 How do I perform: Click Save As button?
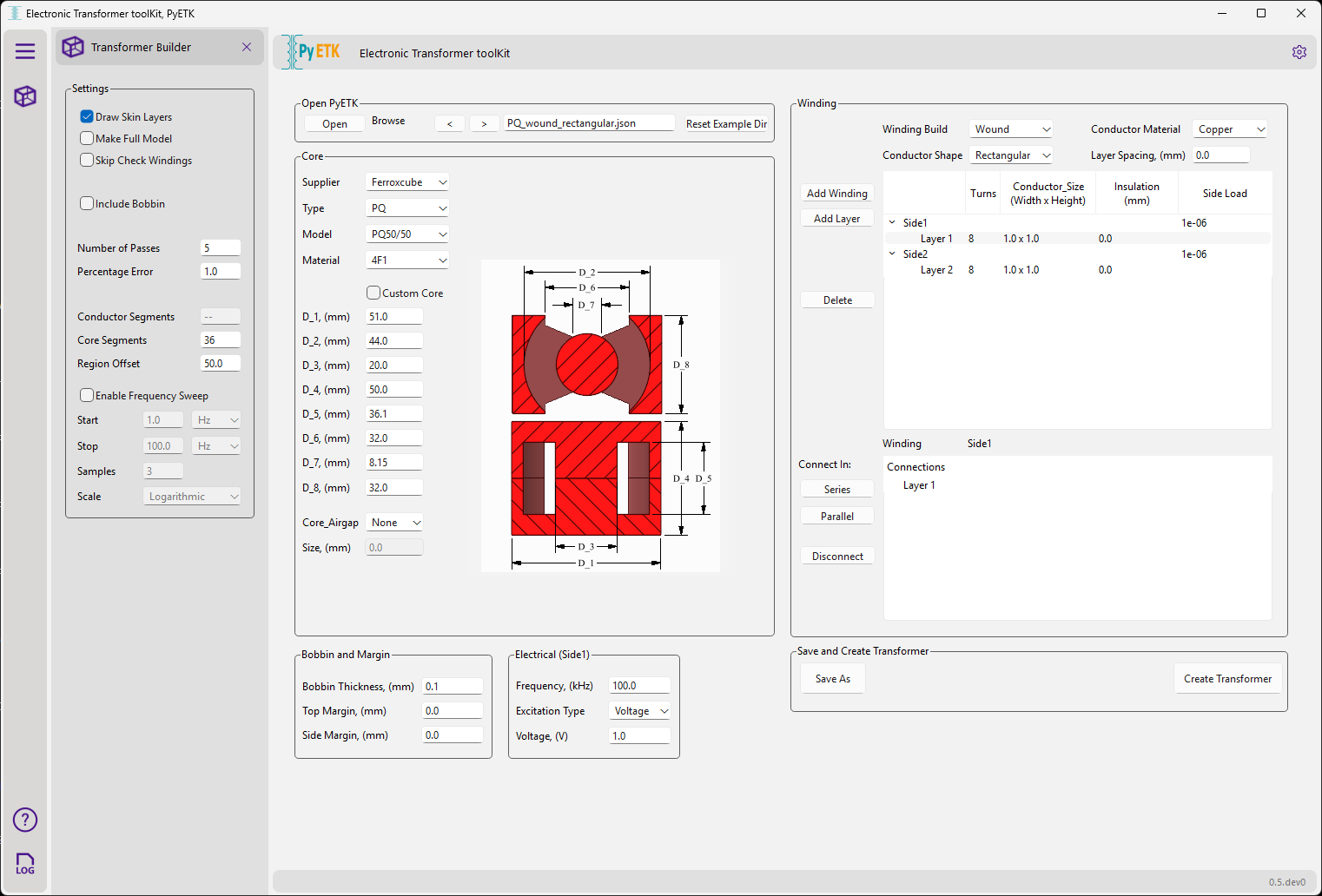(x=833, y=679)
